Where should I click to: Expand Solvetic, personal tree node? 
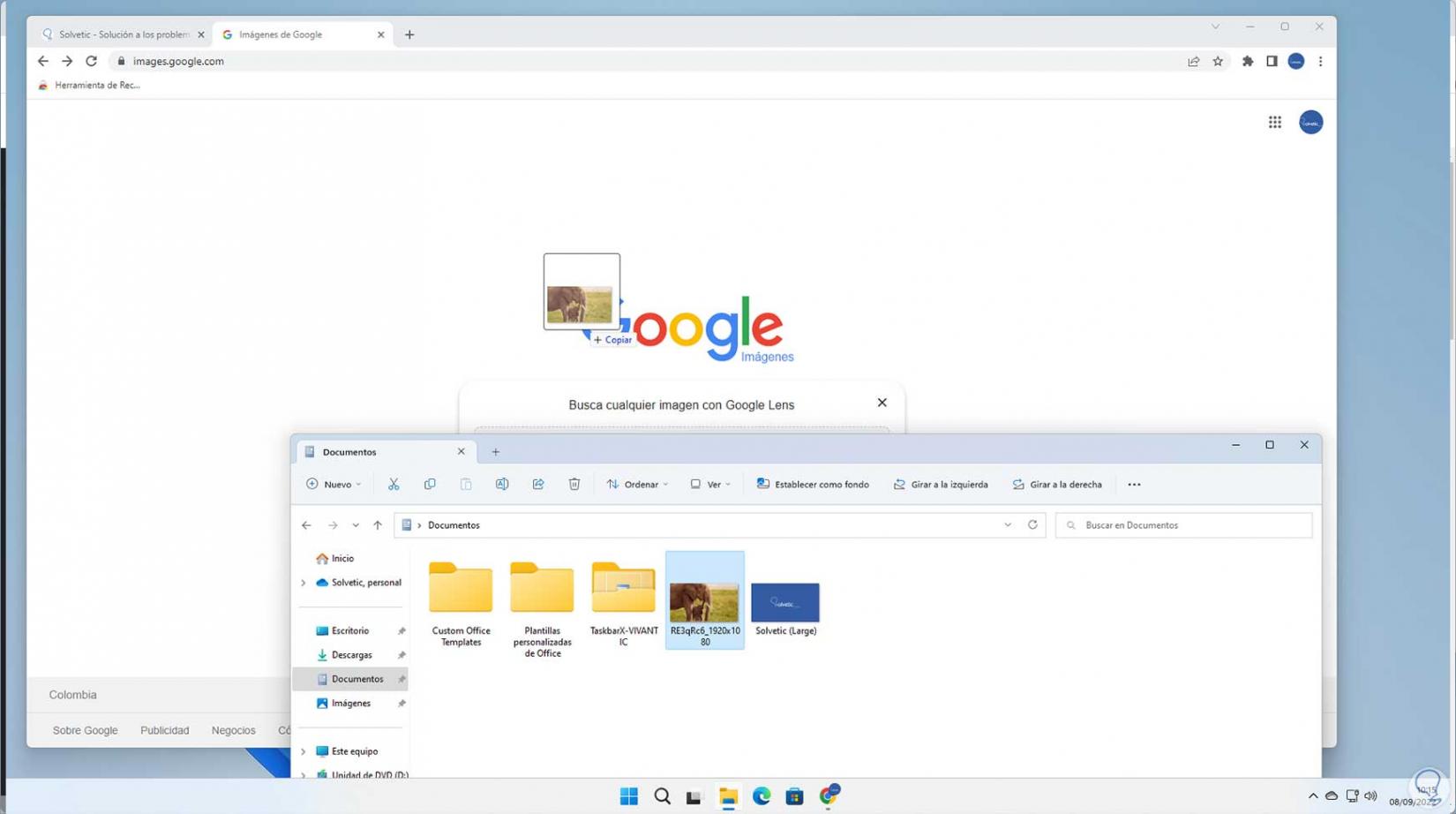[x=304, y=583]
